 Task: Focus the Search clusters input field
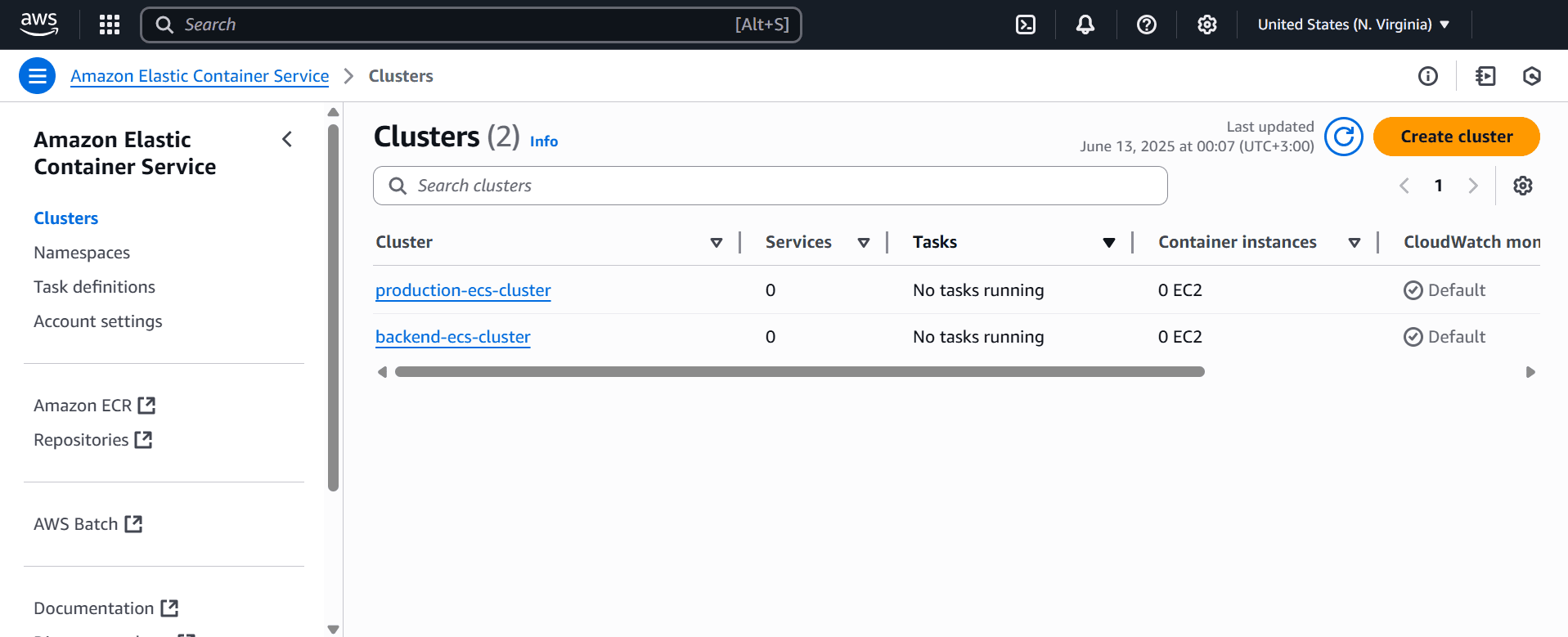[x=771, y=186]
